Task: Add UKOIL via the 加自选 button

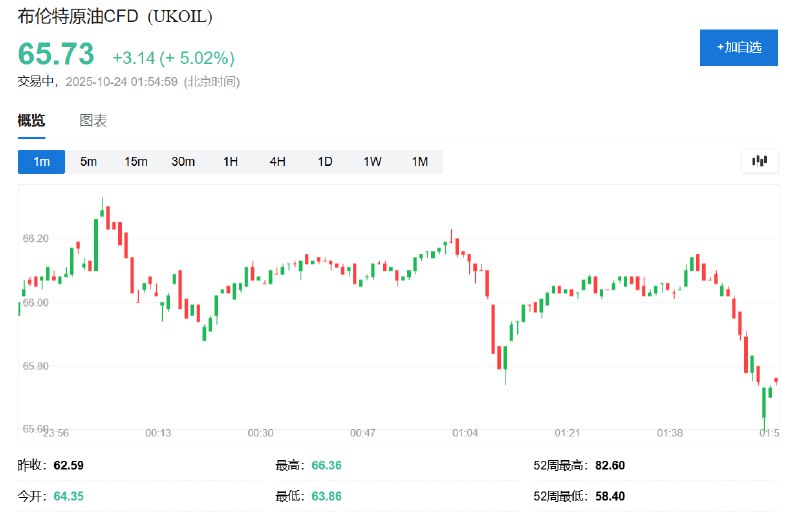Action: pyautogui.click(x=738, y=47)
